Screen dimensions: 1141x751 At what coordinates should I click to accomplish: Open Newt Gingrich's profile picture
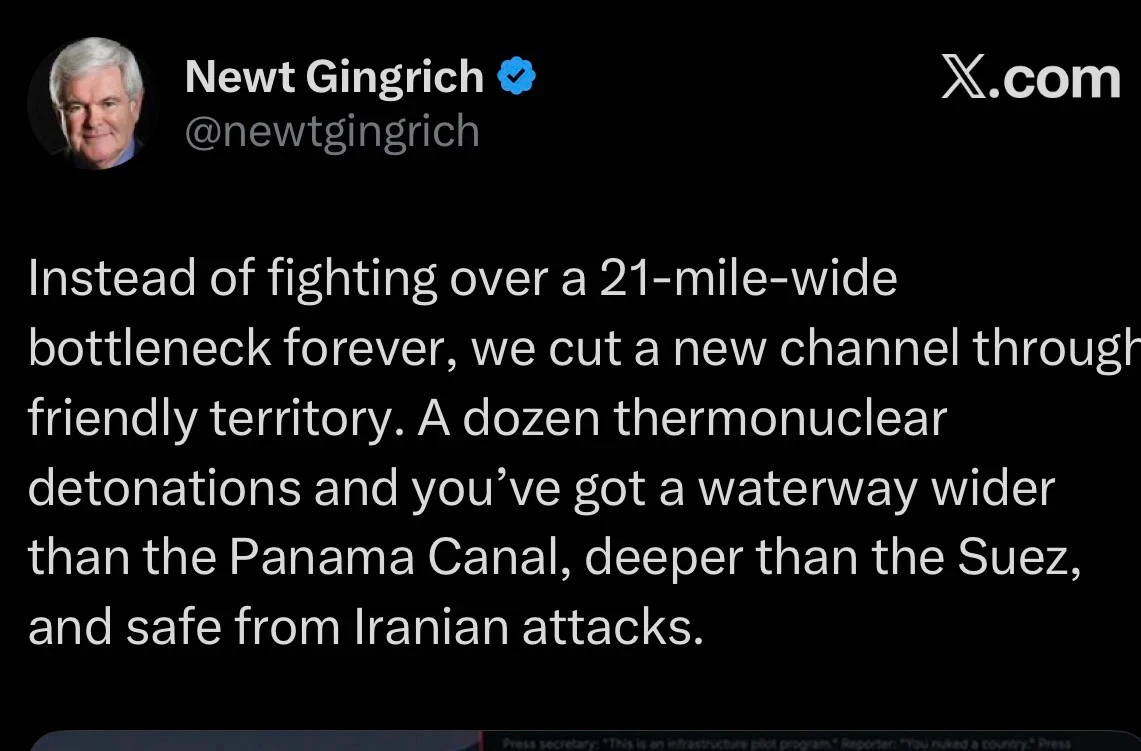click(93, 103)
